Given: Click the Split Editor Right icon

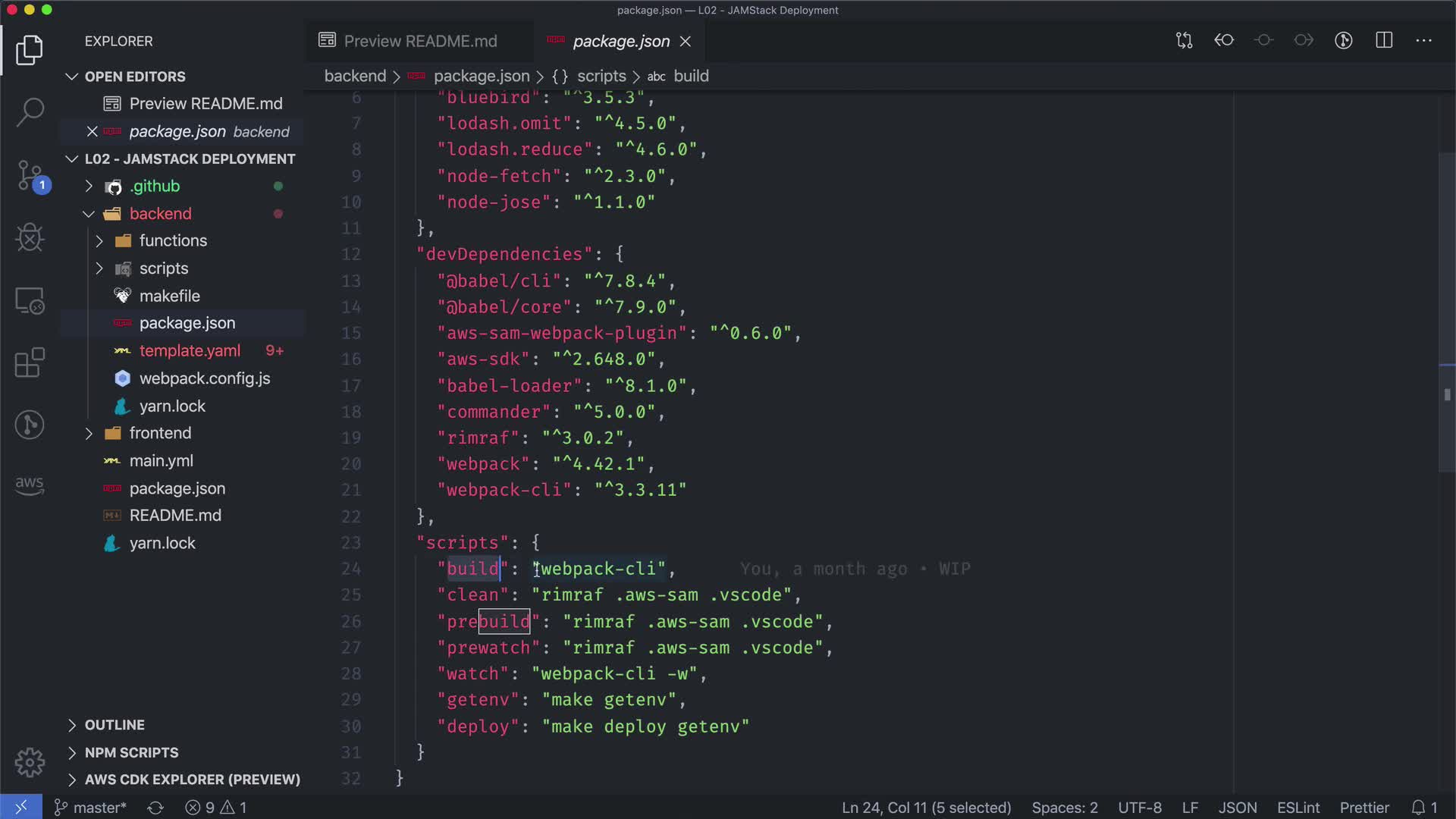Looking at the screenshot, I should coord(1384,41).
